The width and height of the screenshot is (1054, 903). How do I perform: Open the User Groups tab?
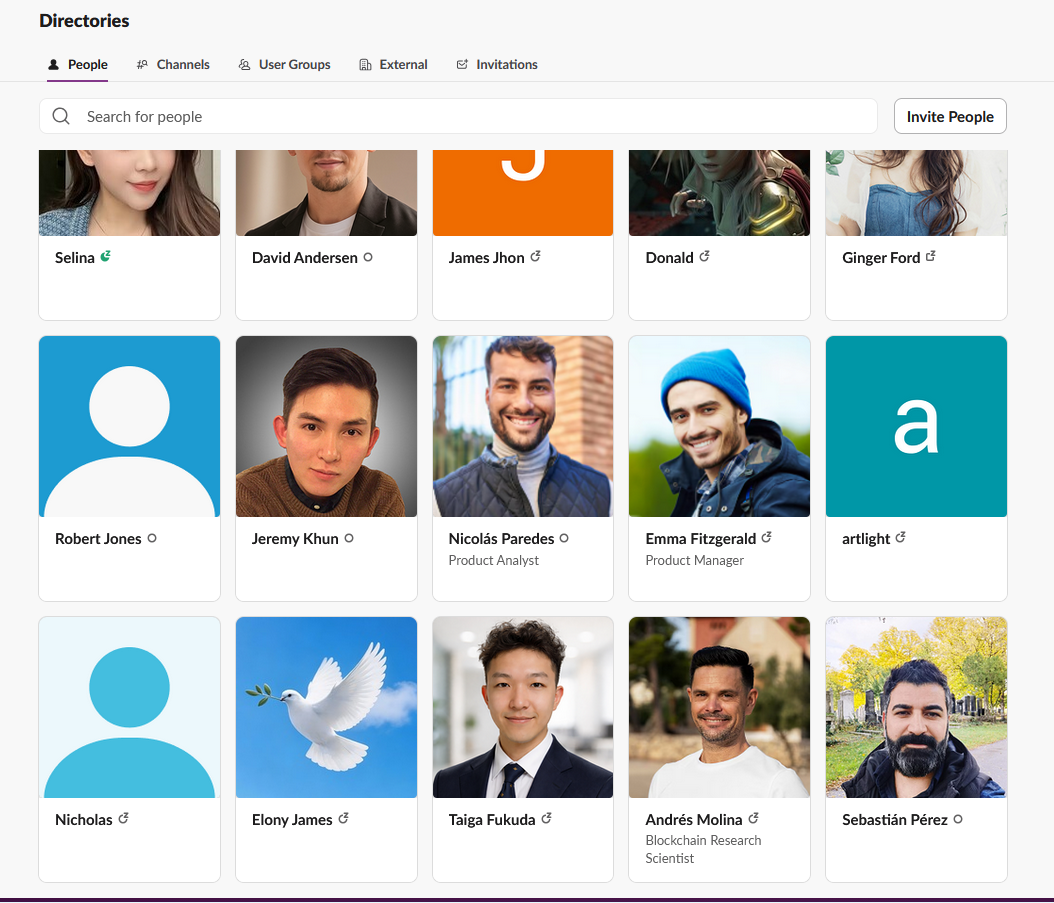(284, 64)
